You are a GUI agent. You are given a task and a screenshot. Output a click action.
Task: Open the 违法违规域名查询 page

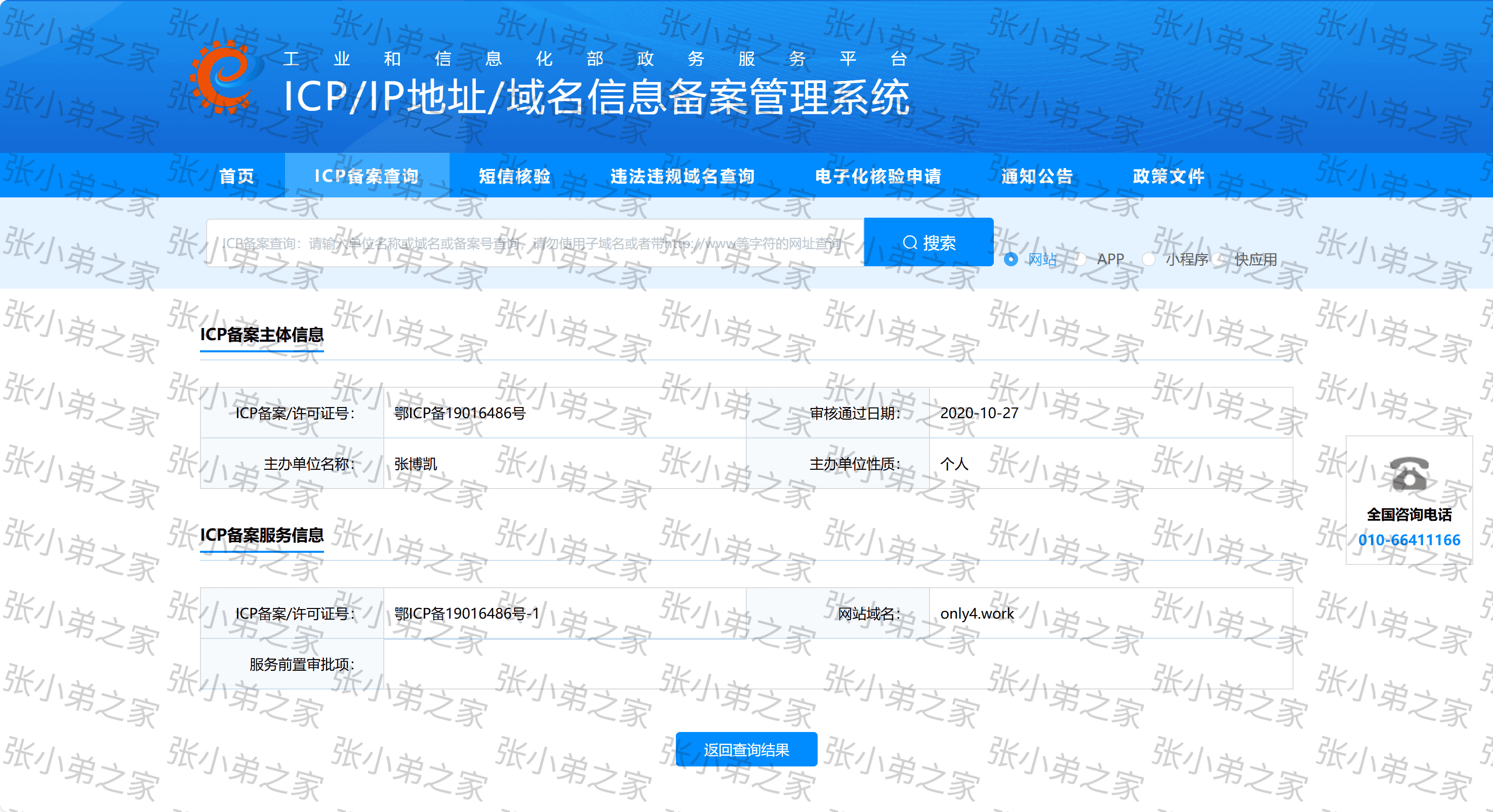point(683,176)
